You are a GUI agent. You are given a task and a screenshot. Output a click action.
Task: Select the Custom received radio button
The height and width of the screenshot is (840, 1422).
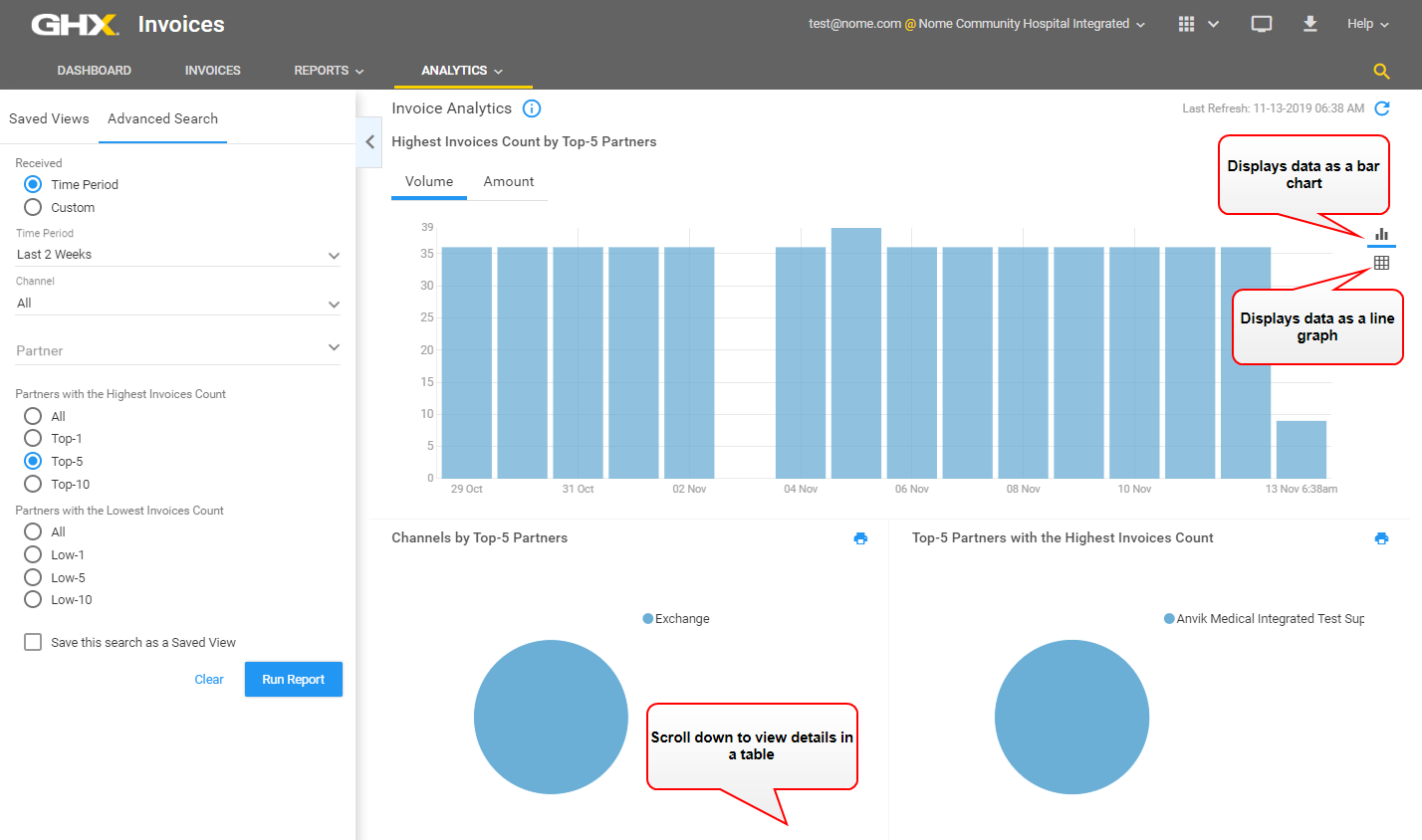point(33,207)
